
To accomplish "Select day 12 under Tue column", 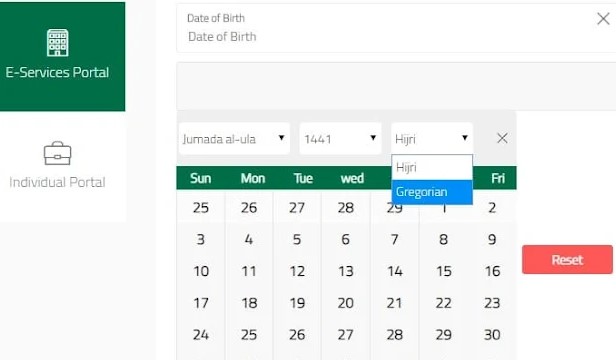I will coord(297,271).
